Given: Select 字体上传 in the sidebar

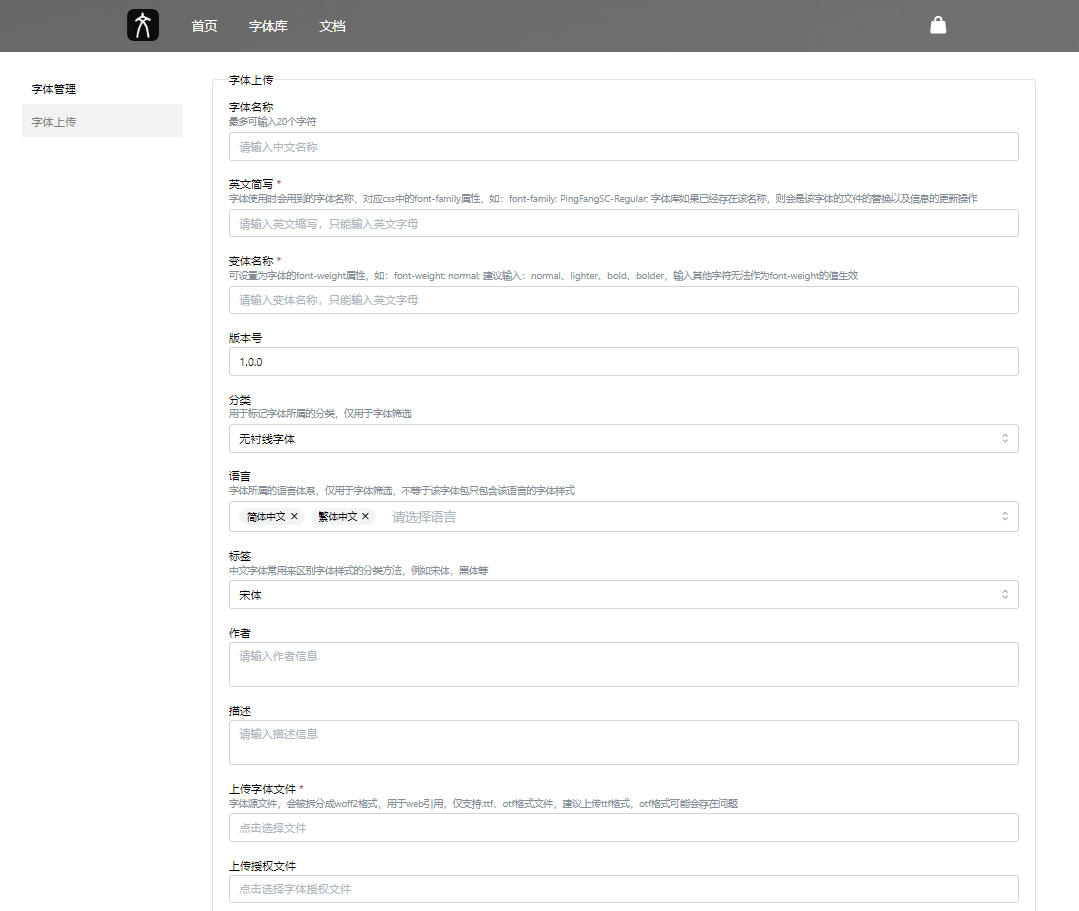Looking at the screenshot, I should [x=103, y=121].
